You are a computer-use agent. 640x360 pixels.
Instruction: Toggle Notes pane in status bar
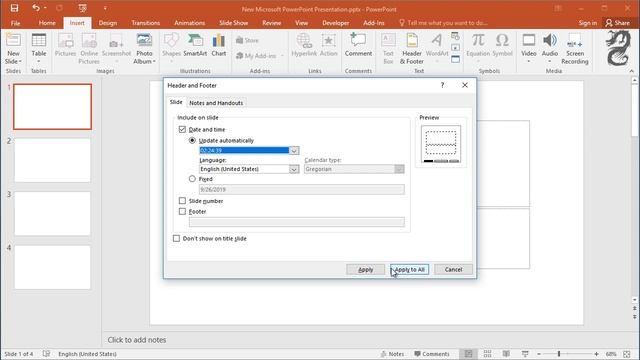pyautogui.click(x=392, y=354)
